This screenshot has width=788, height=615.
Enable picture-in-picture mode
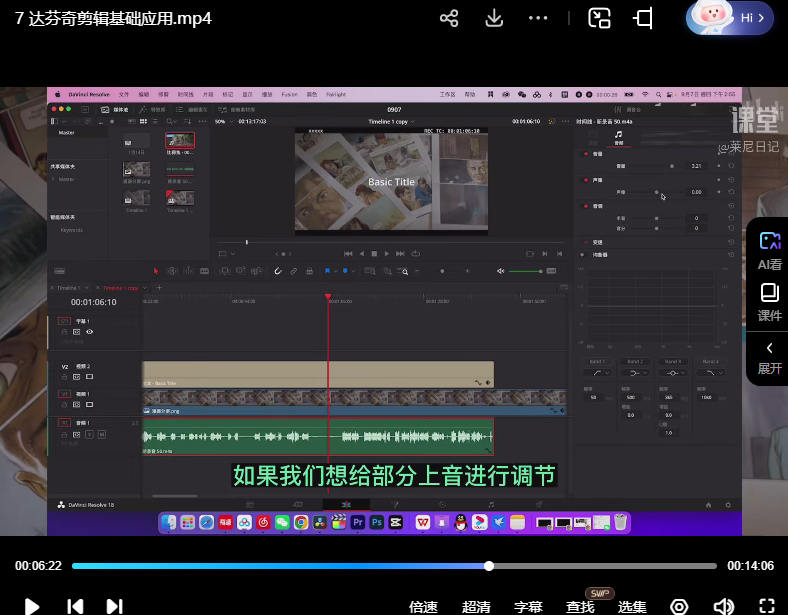pyautogui.click(x=599, y=18)
